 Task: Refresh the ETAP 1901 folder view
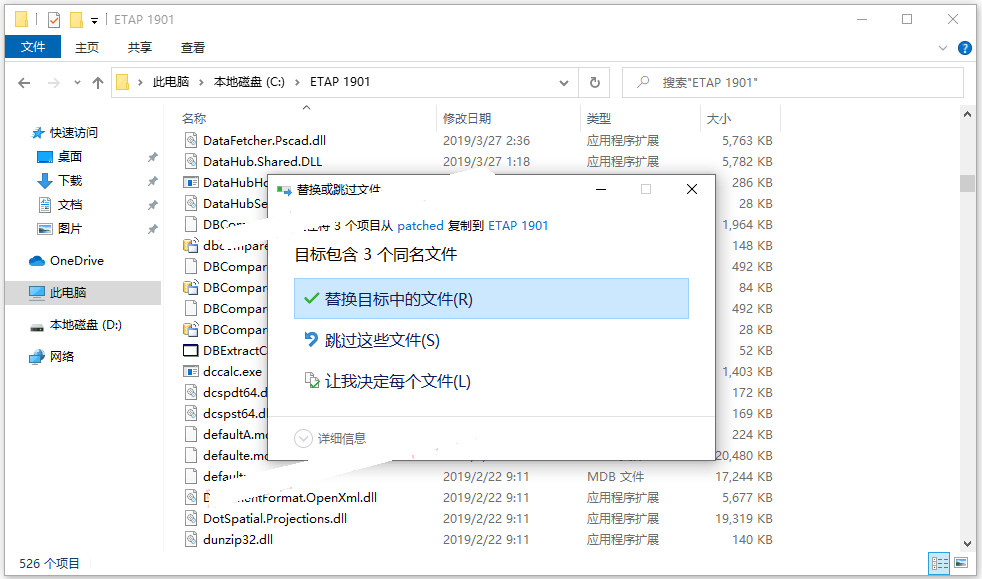594,83
